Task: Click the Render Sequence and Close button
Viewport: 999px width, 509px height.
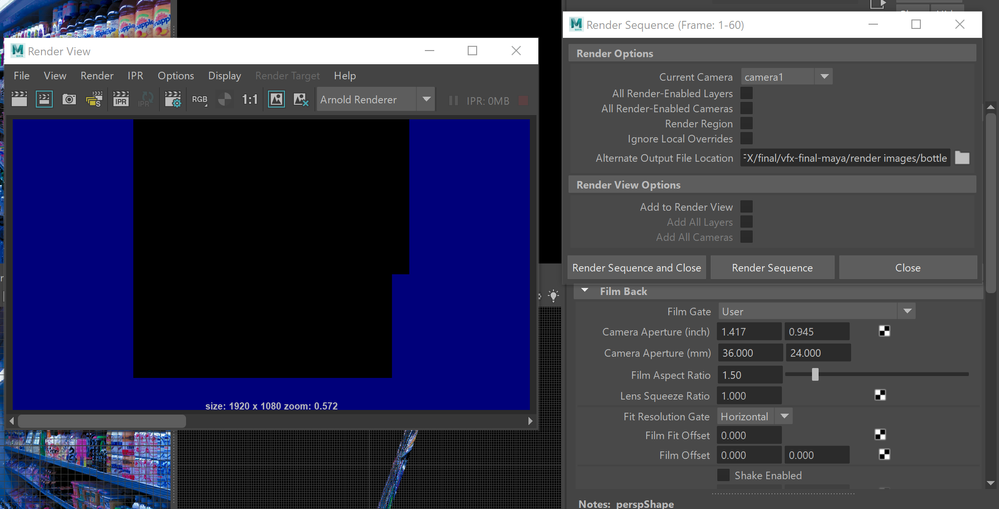Action: [x=636, y=268]
